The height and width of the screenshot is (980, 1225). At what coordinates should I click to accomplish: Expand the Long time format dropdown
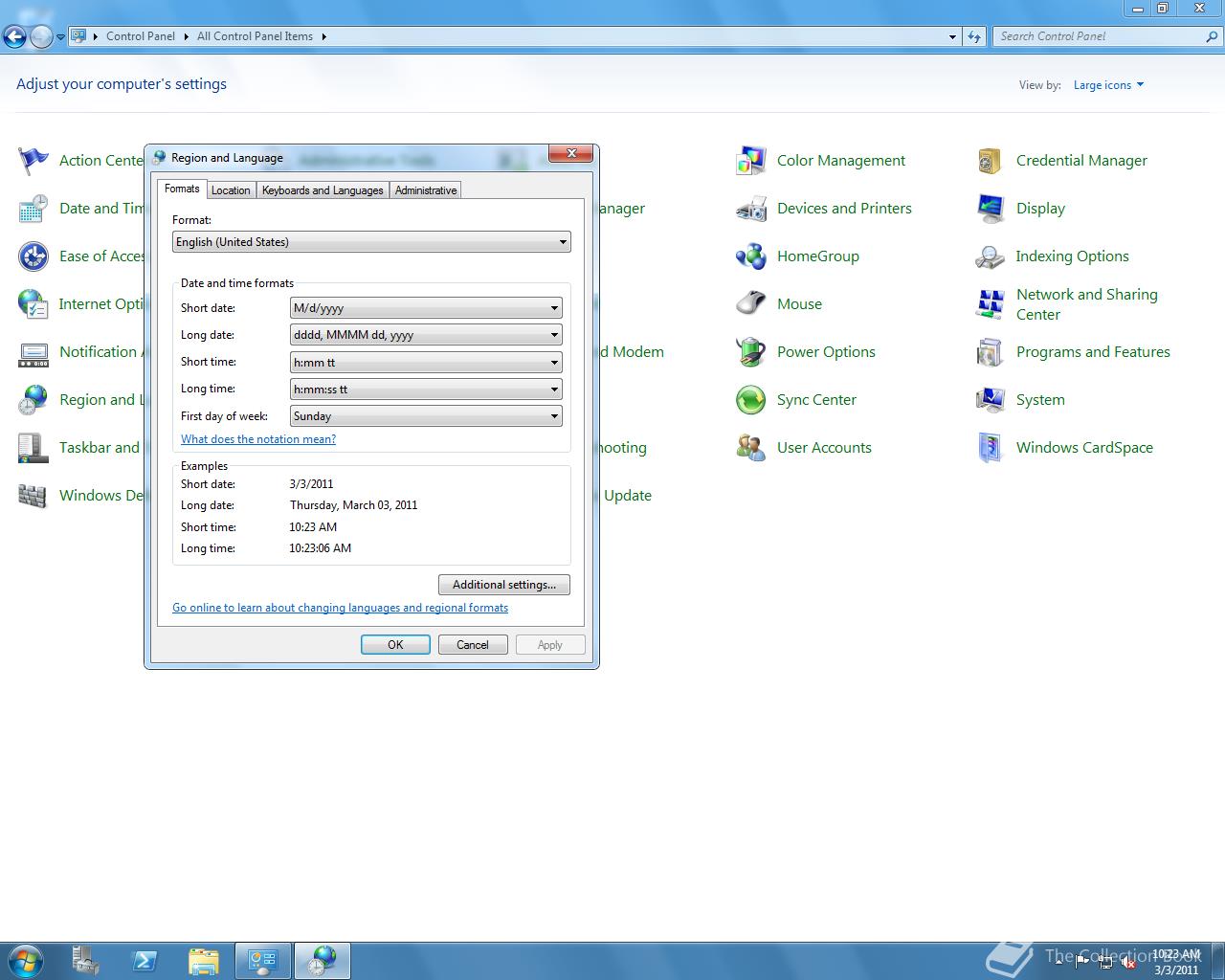[x=426, y=390]
